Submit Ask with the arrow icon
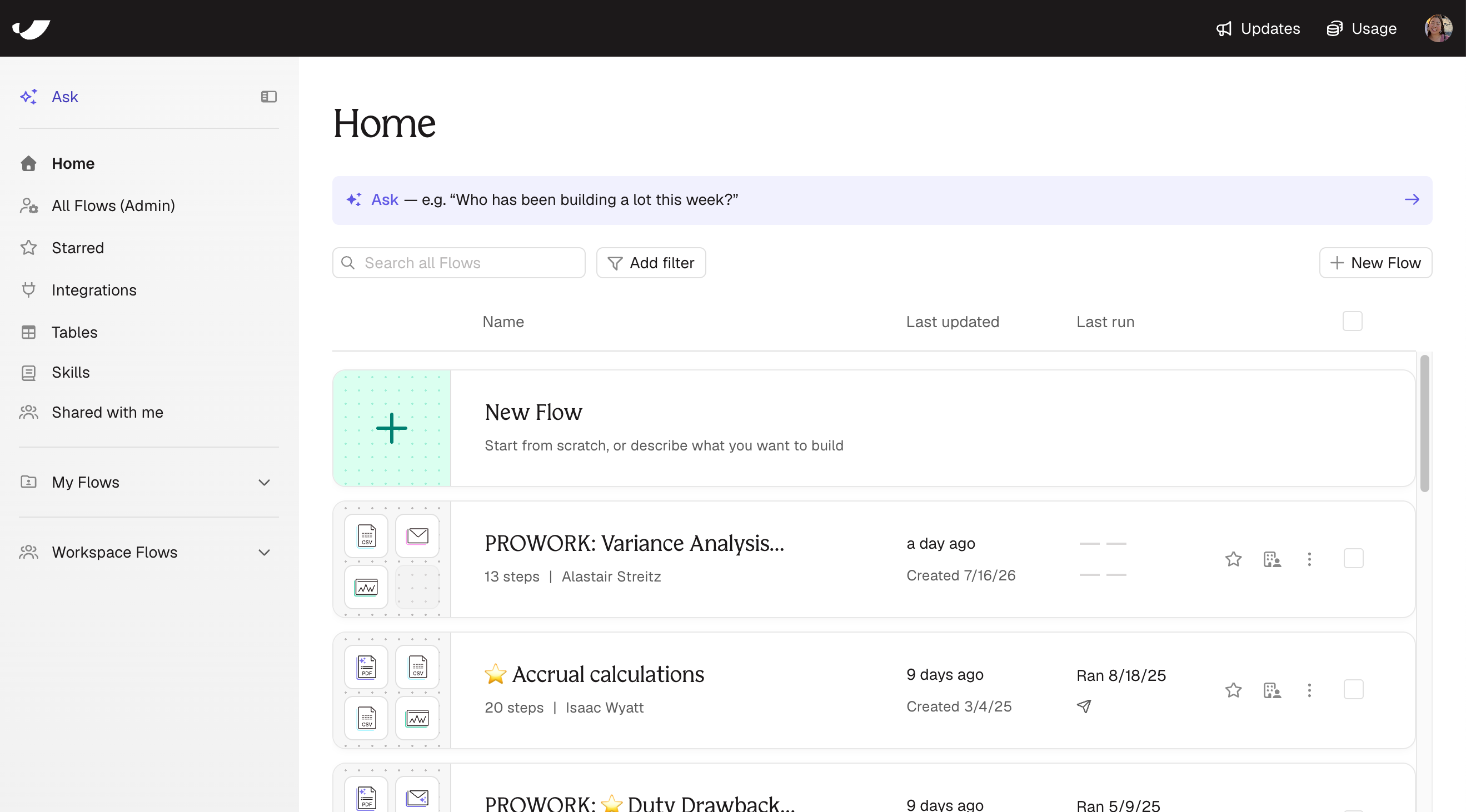The width and height of the screenshot is (1466, 812). [1412, 199]
